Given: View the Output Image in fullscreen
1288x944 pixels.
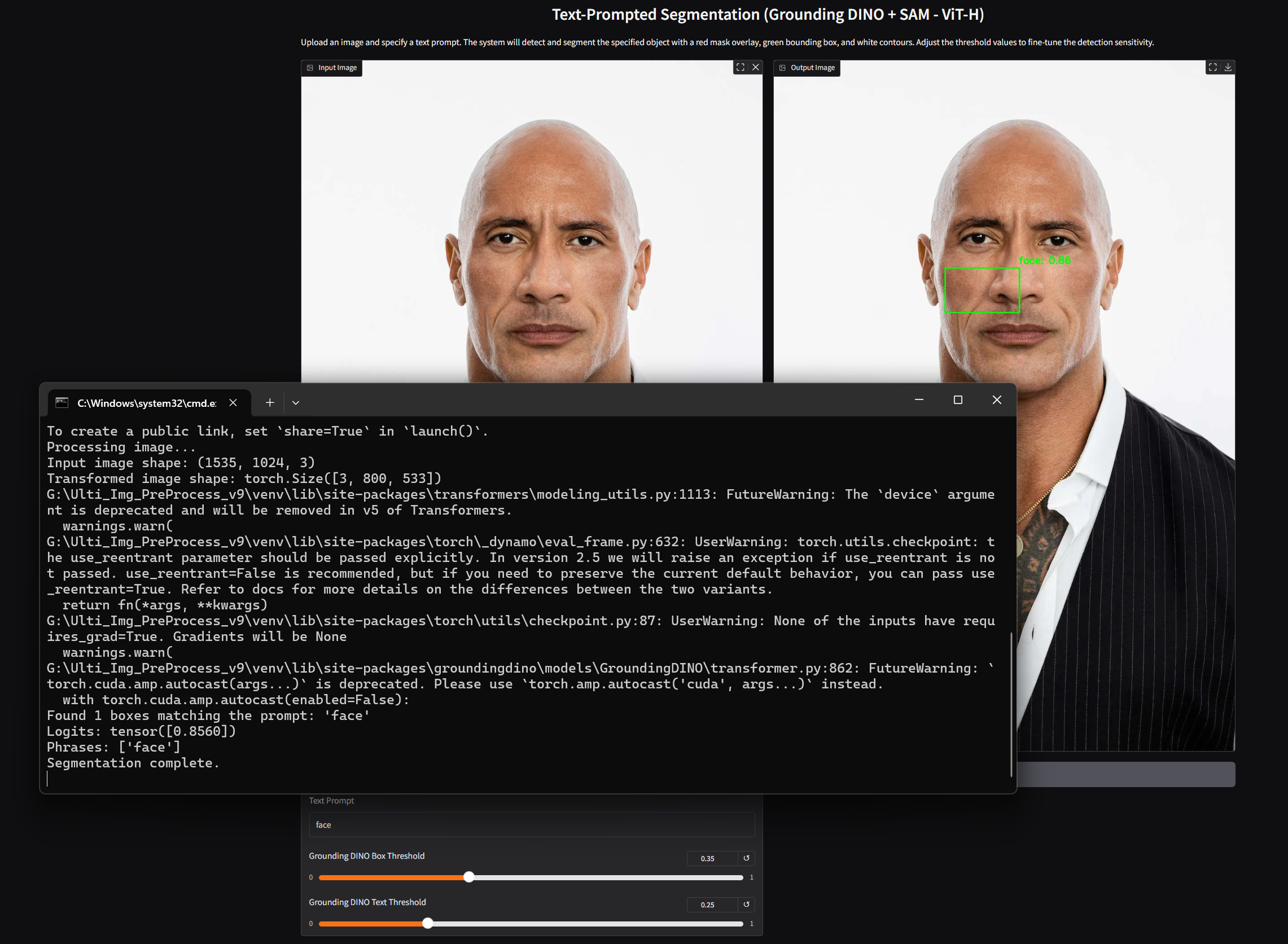Looking at the screenshot, I should pos(1212,68).
